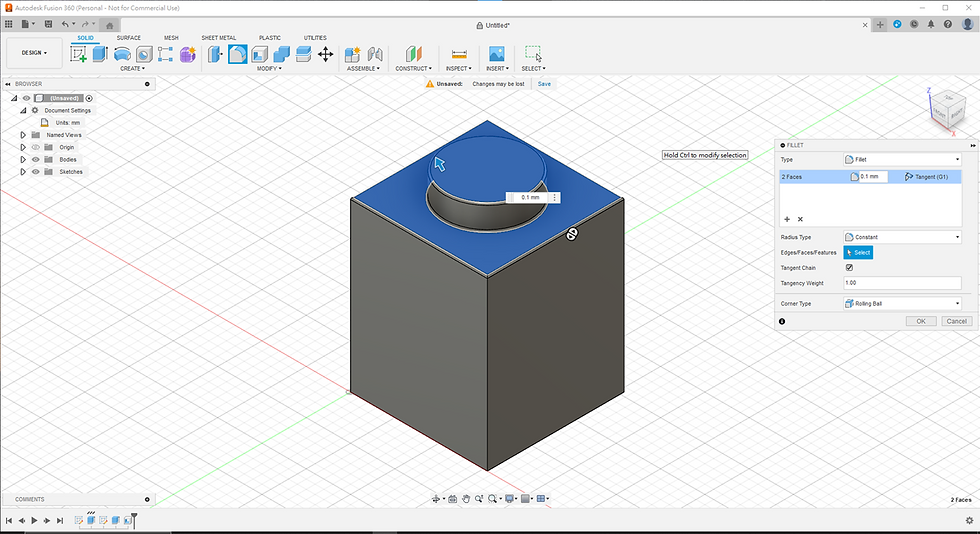This screenshot has height=534, width=980.
Task: Click the Undo arrow
Action: (65, 24)
